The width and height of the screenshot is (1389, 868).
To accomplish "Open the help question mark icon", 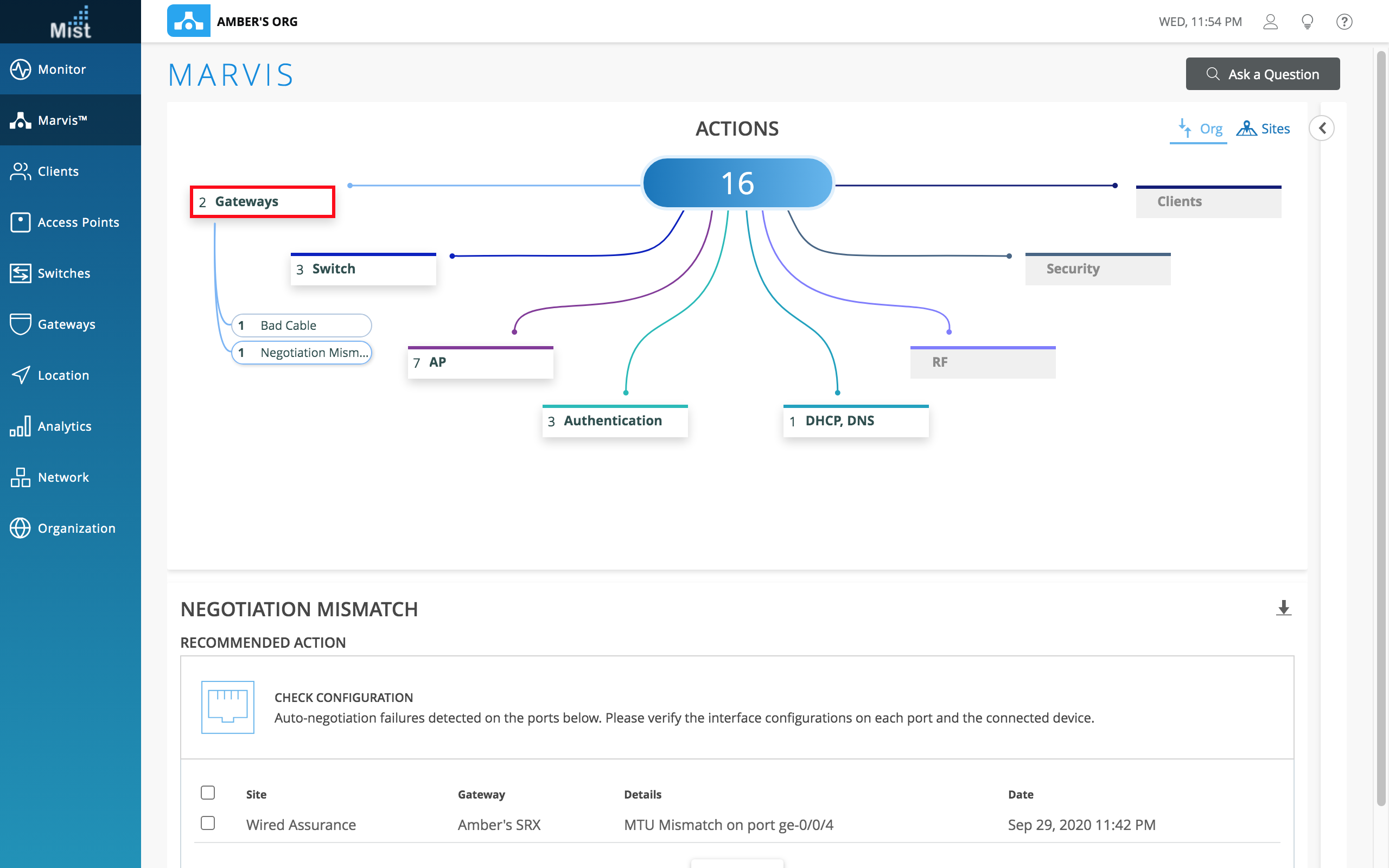I will click(x=1343, y=22).
